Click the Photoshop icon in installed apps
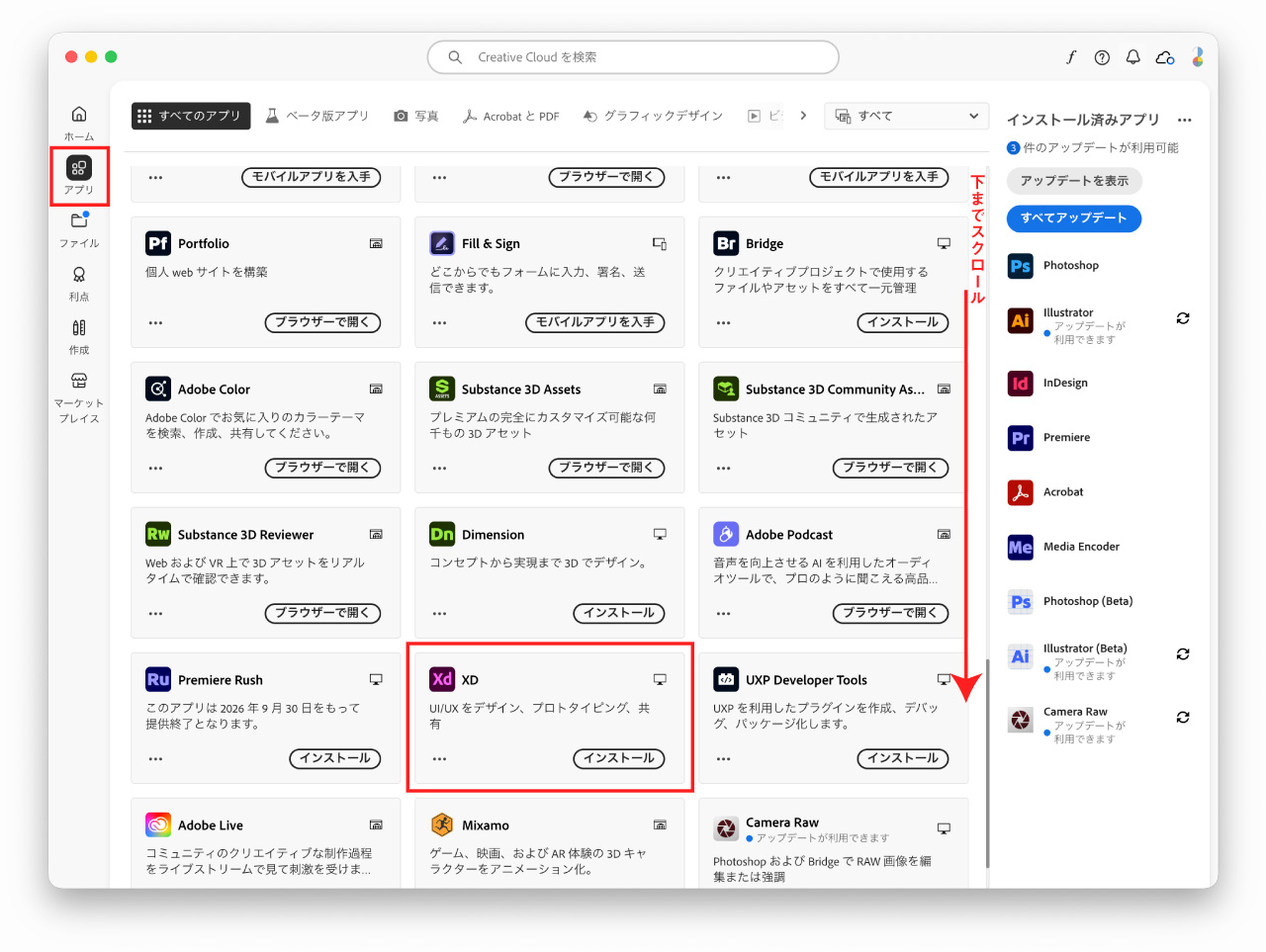Viewport: 1266px width, 952px height. (1021, 266)
